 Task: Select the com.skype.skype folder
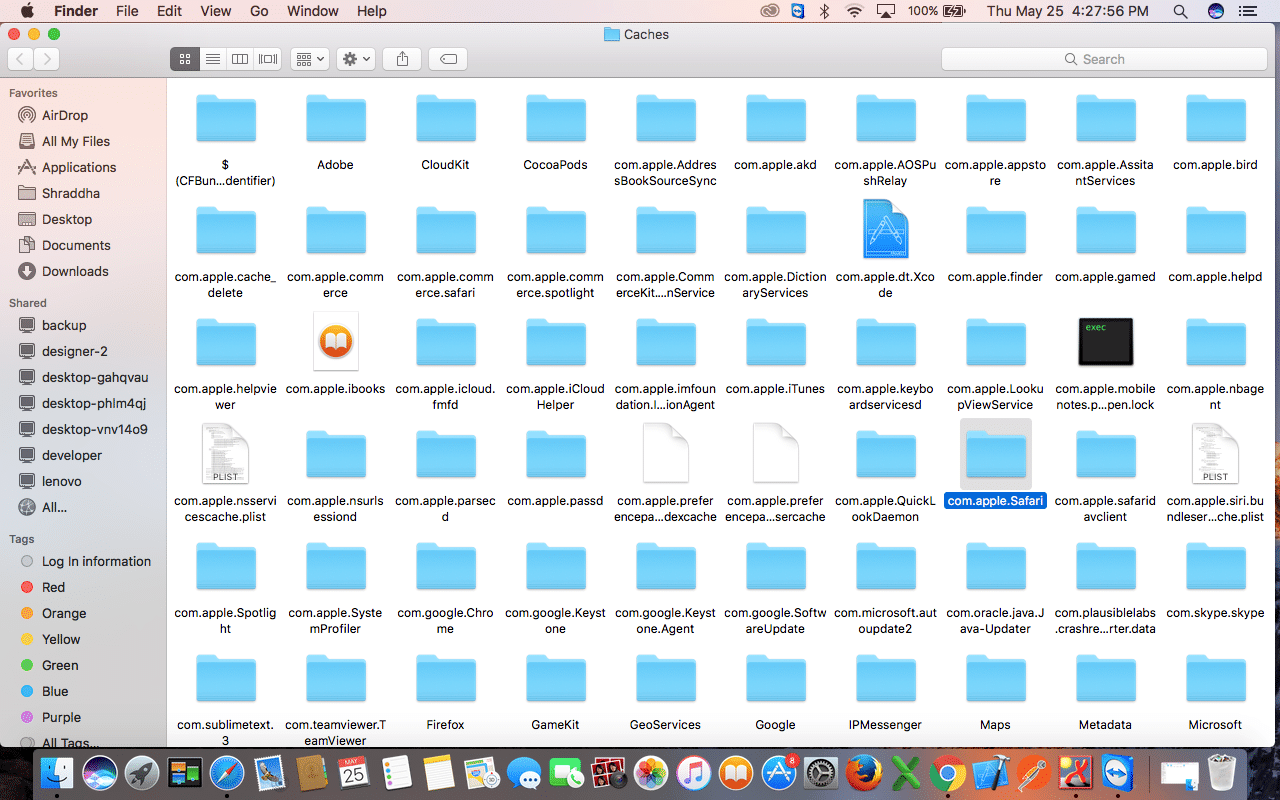[x=1215, y=568]
